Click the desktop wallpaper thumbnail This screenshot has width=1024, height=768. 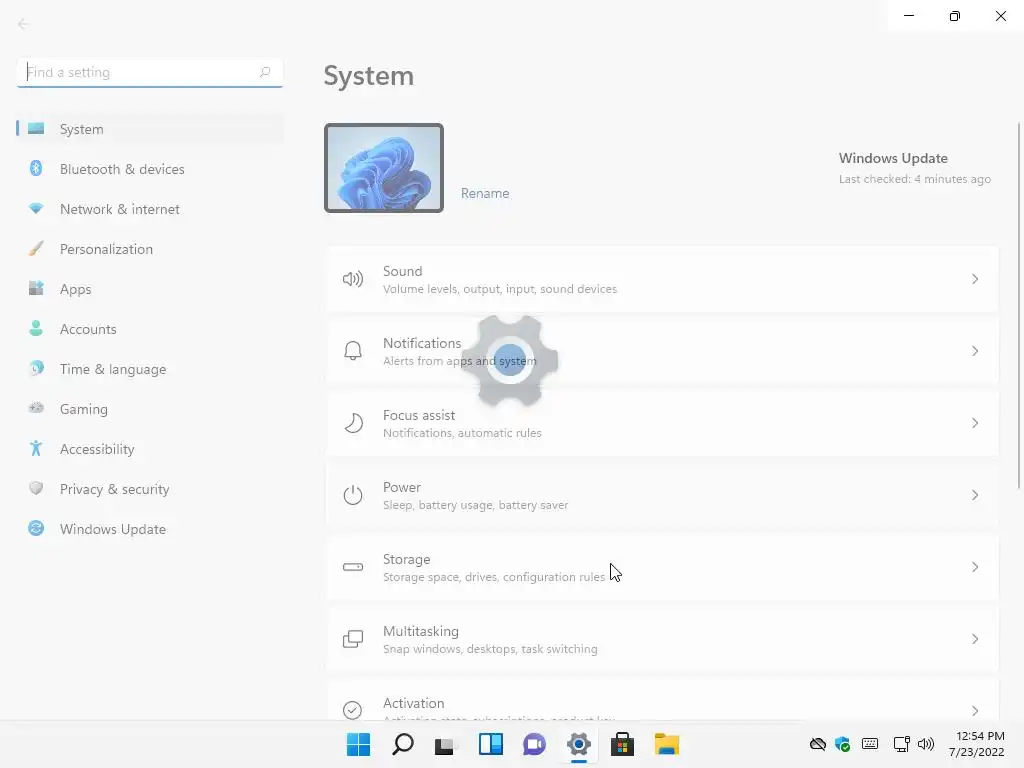(384, 168)
